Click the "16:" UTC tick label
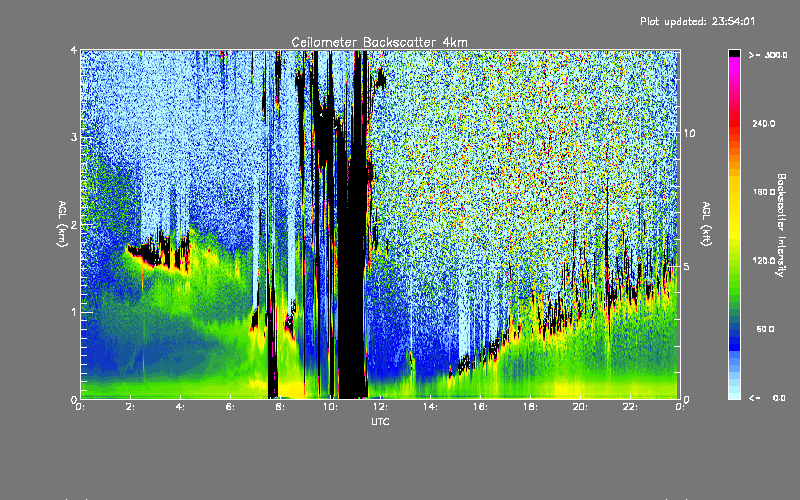 click(x=480, y=407)
